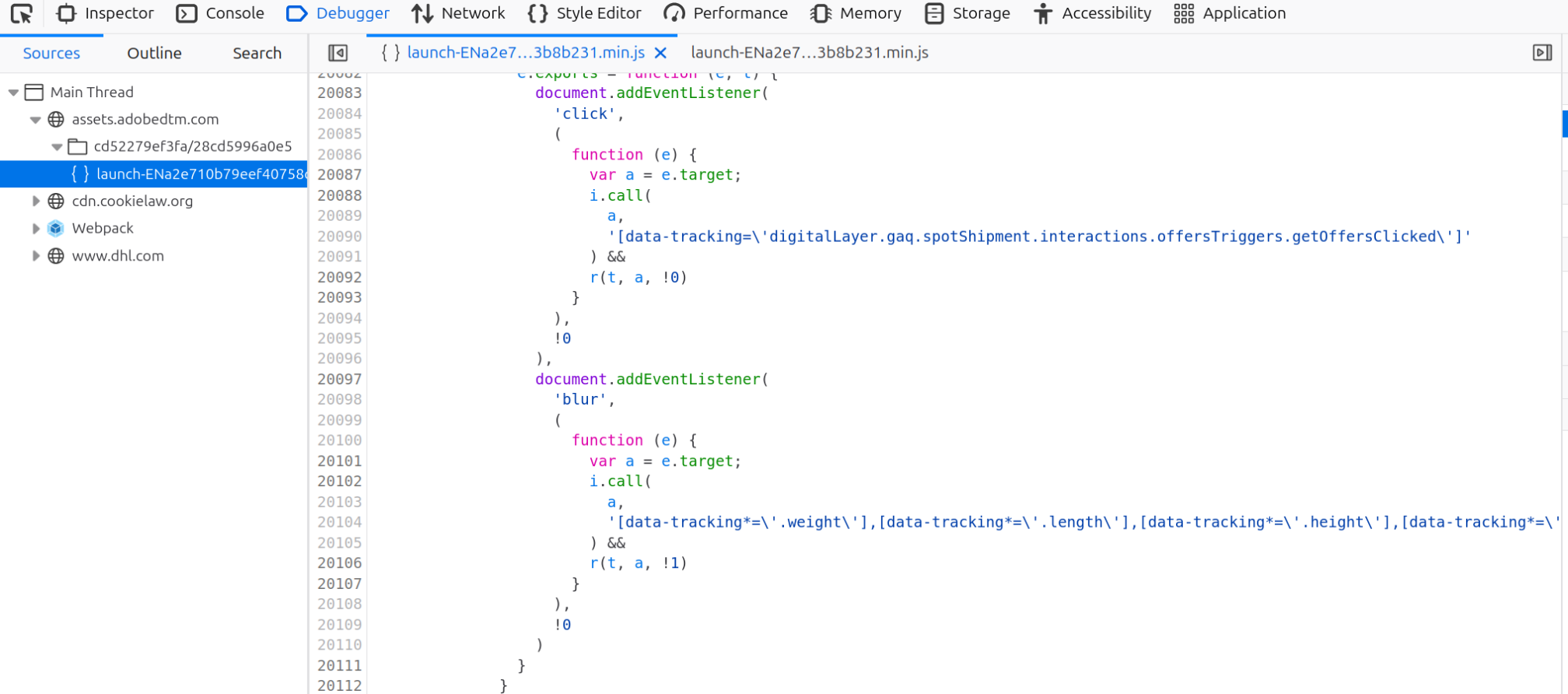Click globe icon beside cdn.cookielaw.org
Screen dimensions: 1568x694
tap(56, 202)
